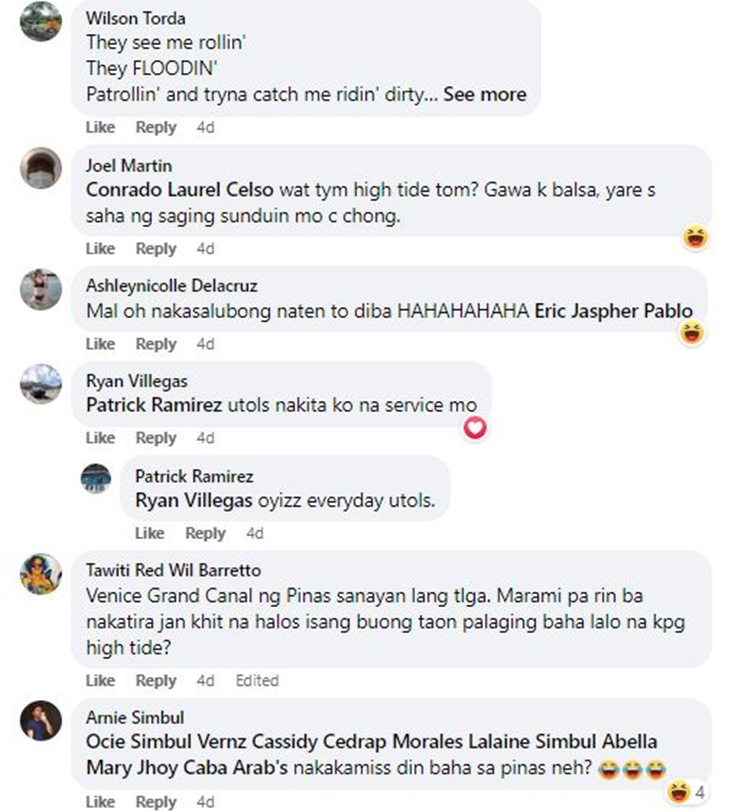The image size is (750, 812).
Task: Click Ryan Villegas's profile avatar
Action: point(41,384)
